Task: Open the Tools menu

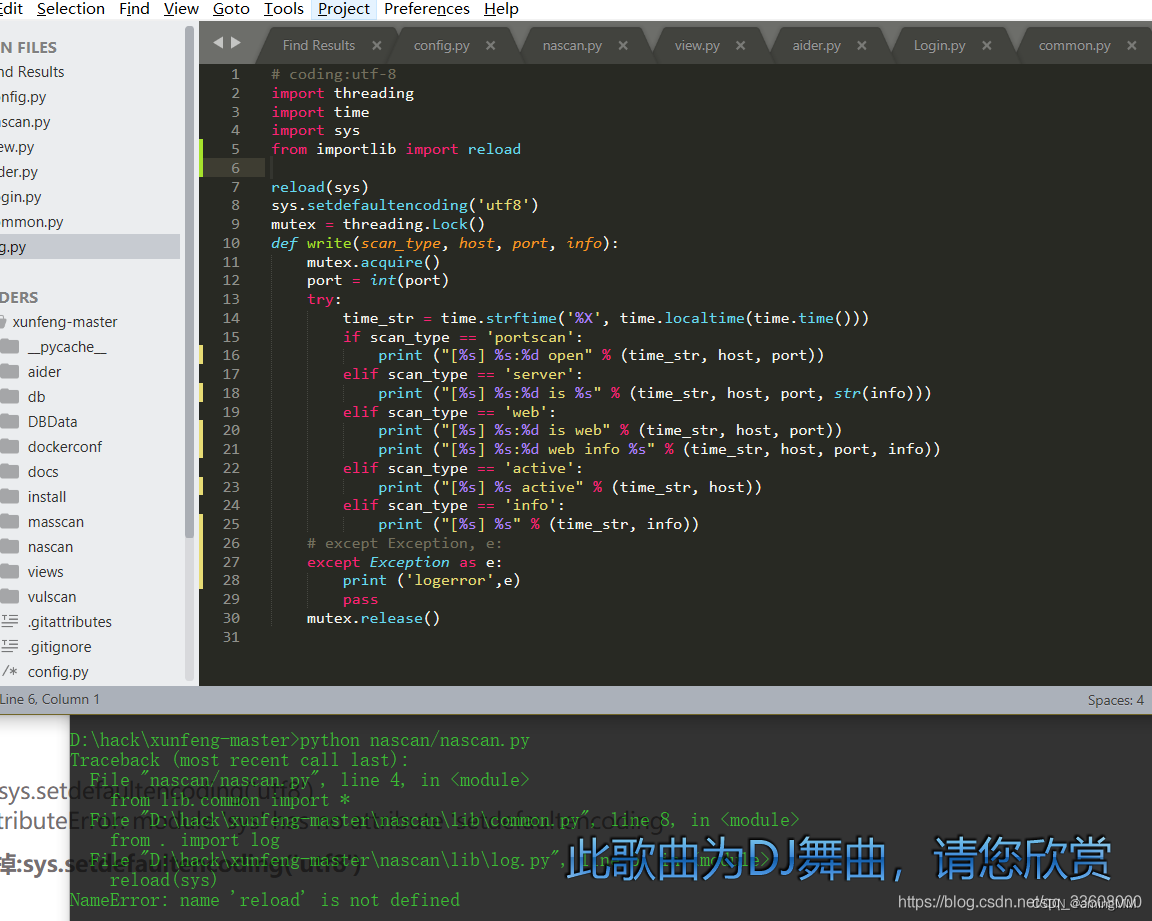Action: [x=284, y=9]
